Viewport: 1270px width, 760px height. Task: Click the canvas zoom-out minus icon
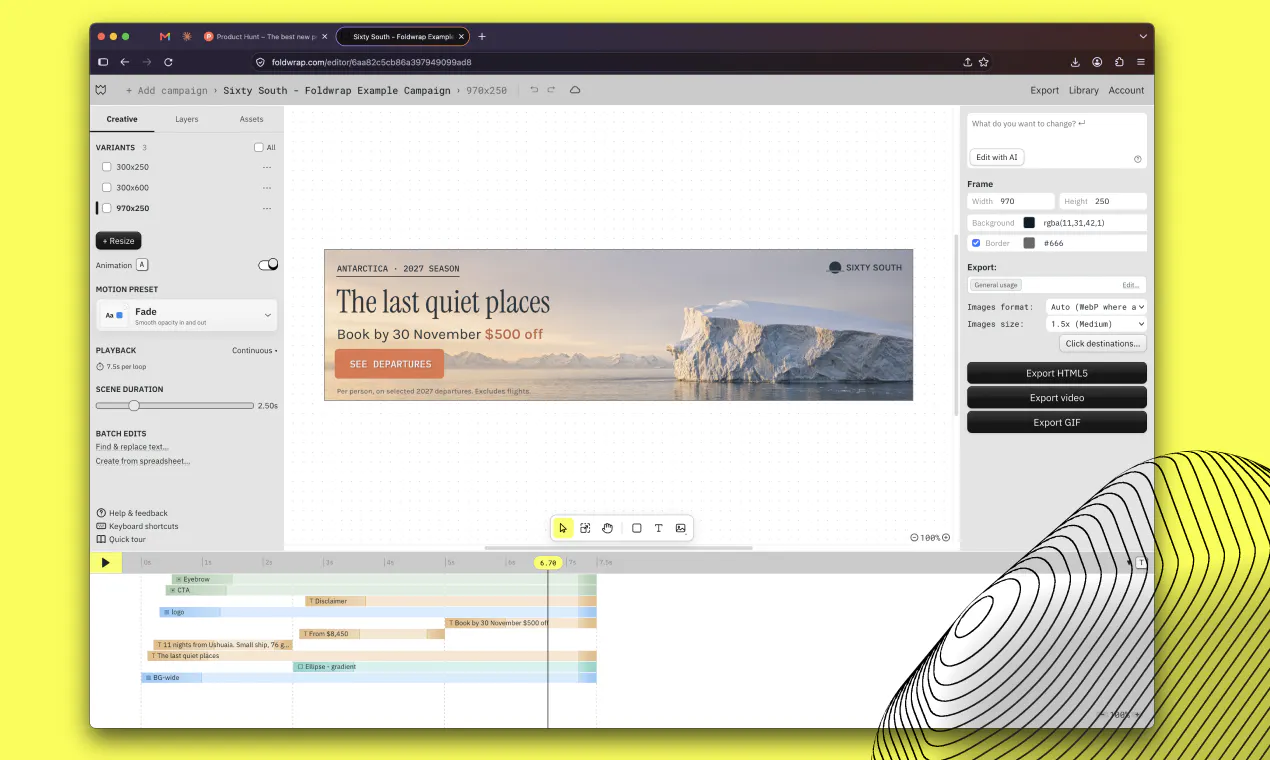point(914,537)
